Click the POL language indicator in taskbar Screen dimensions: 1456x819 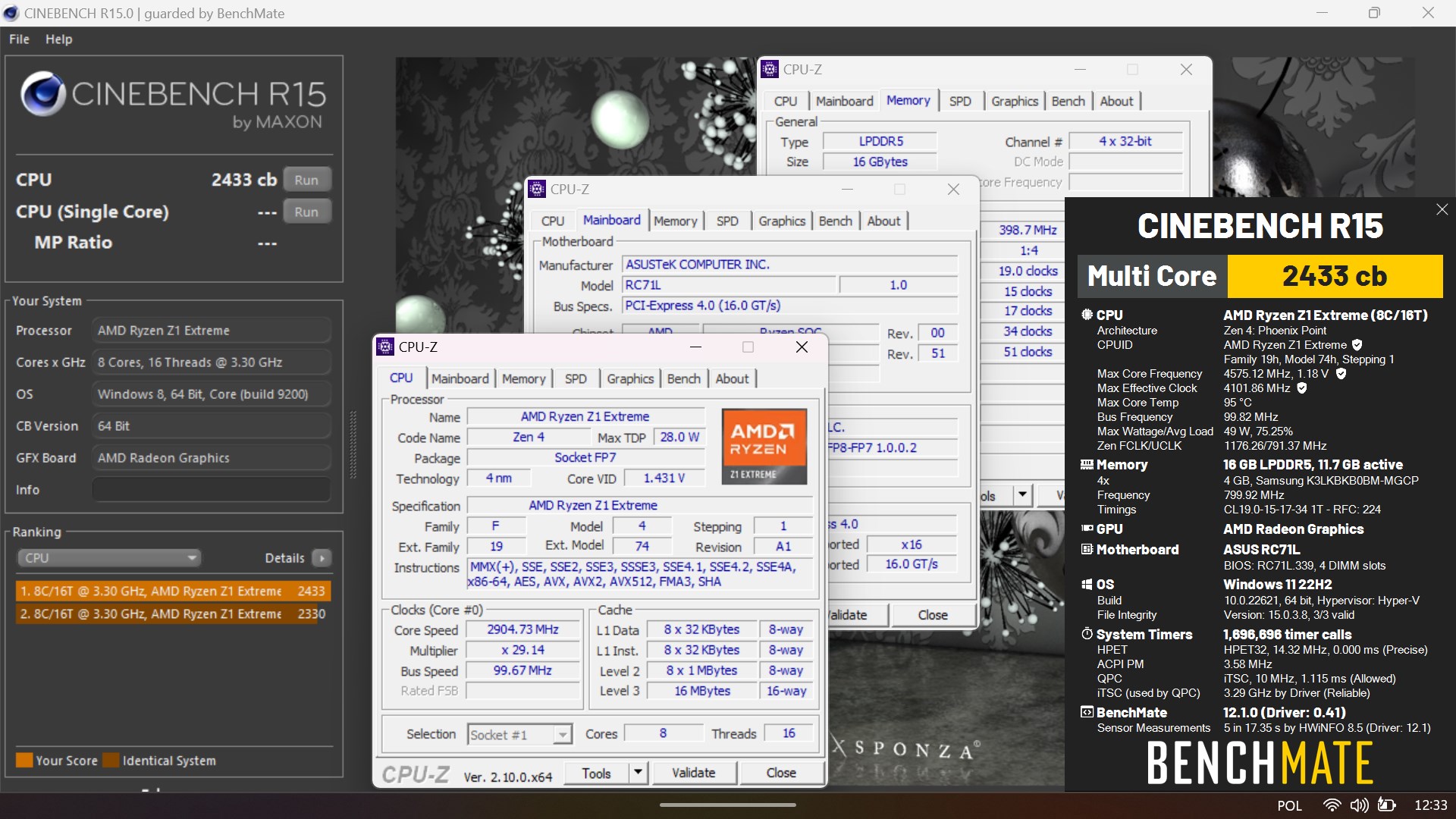tap(1289, 805)
